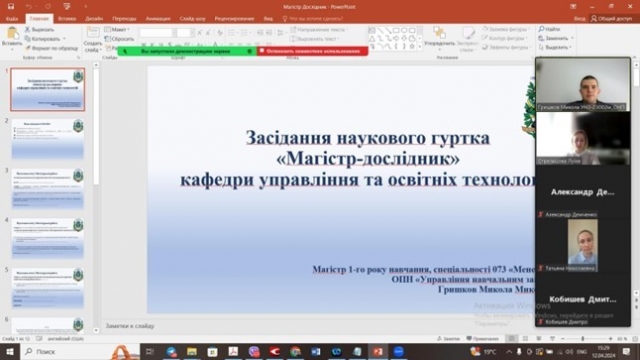Open File Explorer in Windows taskbar
640x360 pixels.
point(192,351)
